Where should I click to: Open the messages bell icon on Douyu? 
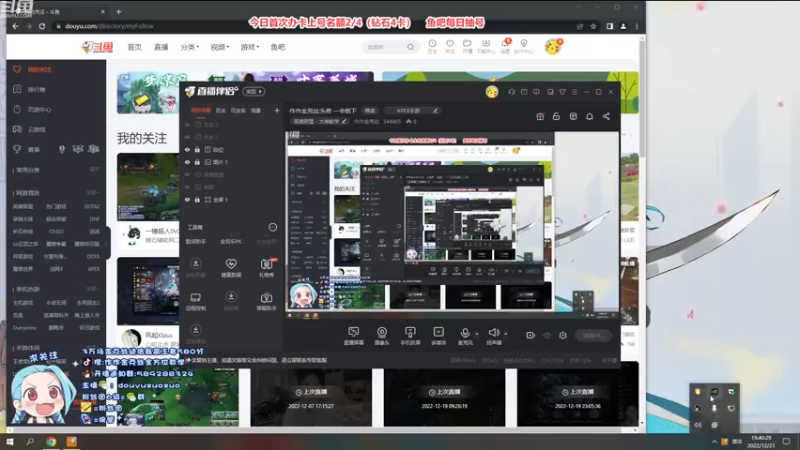coord(505,46)
